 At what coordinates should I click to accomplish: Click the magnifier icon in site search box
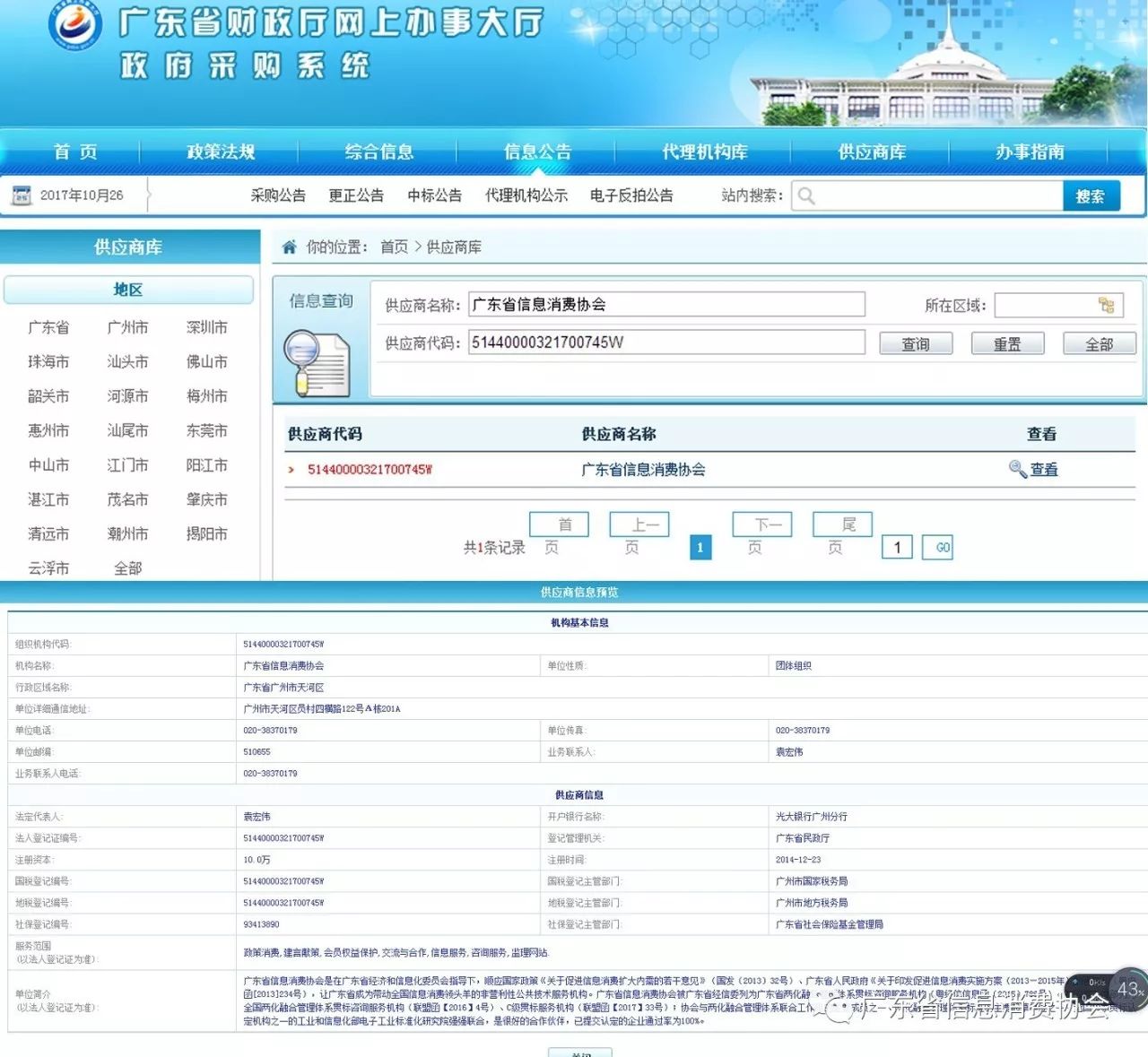pos(806,195)
